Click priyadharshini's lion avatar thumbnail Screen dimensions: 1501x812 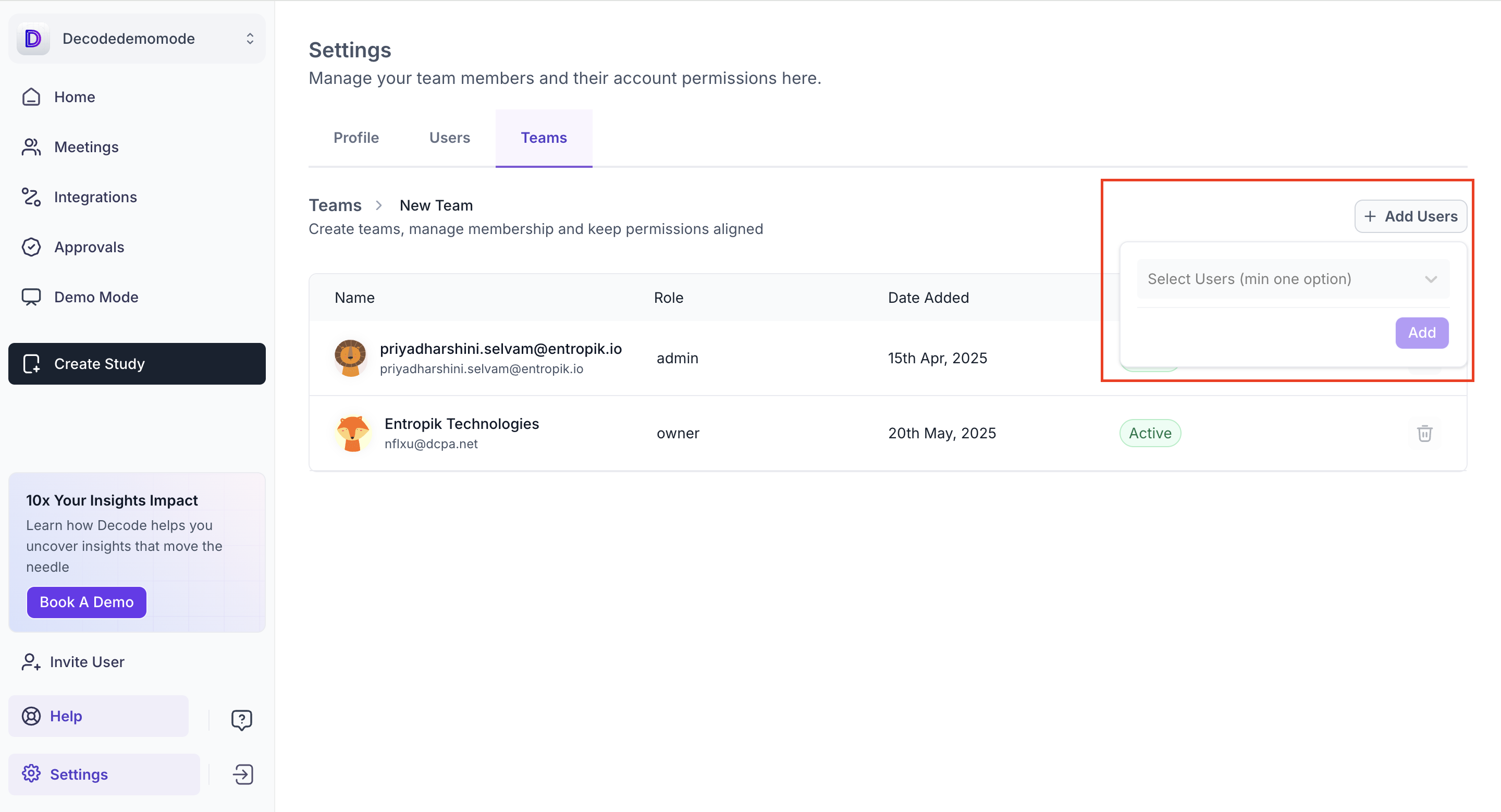[x=350, y=358]
